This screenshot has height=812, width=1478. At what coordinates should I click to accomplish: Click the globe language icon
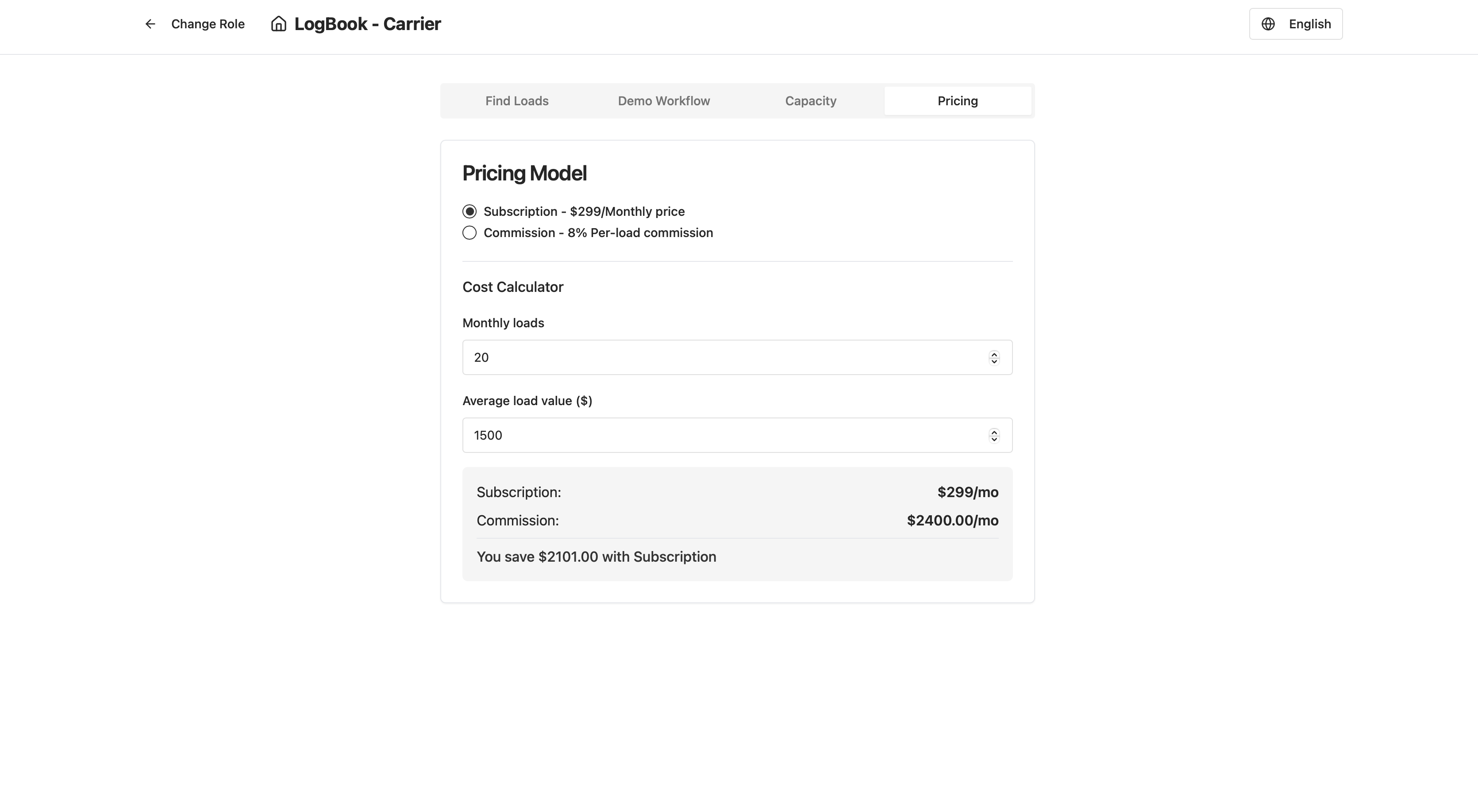[x=1268, y=24]
